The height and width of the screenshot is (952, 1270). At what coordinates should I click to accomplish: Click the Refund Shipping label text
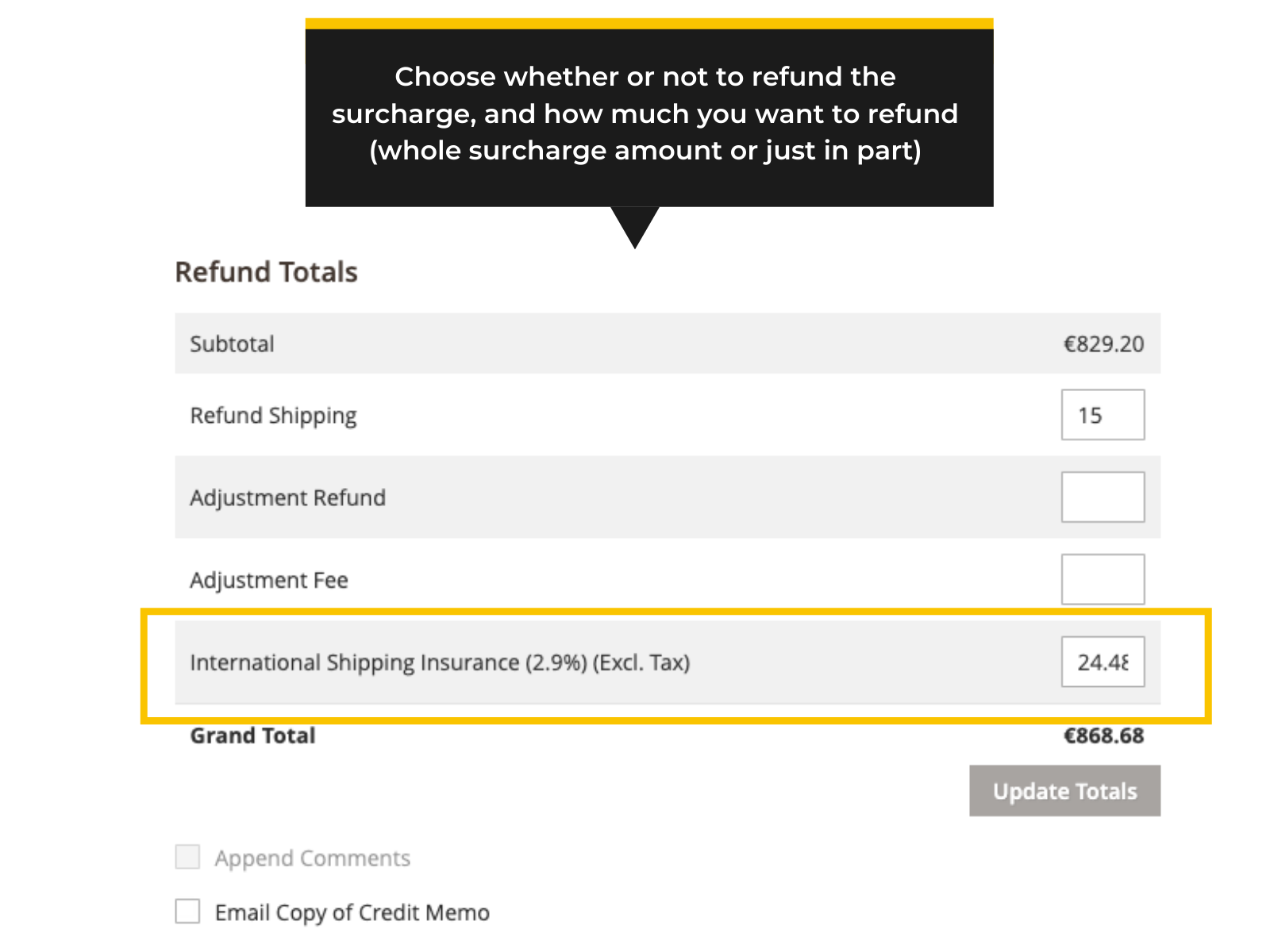[273, 416]
